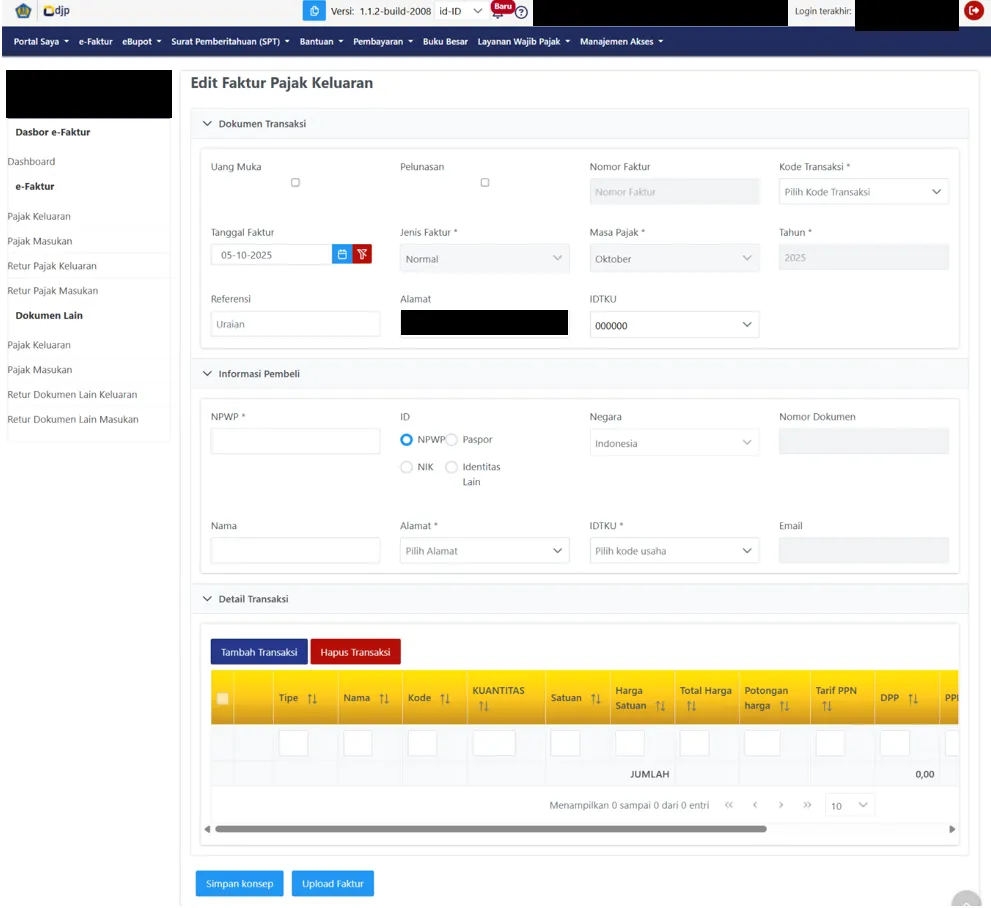Open the Surat Pemberitahuan (SPT) menu

point(230,42)
